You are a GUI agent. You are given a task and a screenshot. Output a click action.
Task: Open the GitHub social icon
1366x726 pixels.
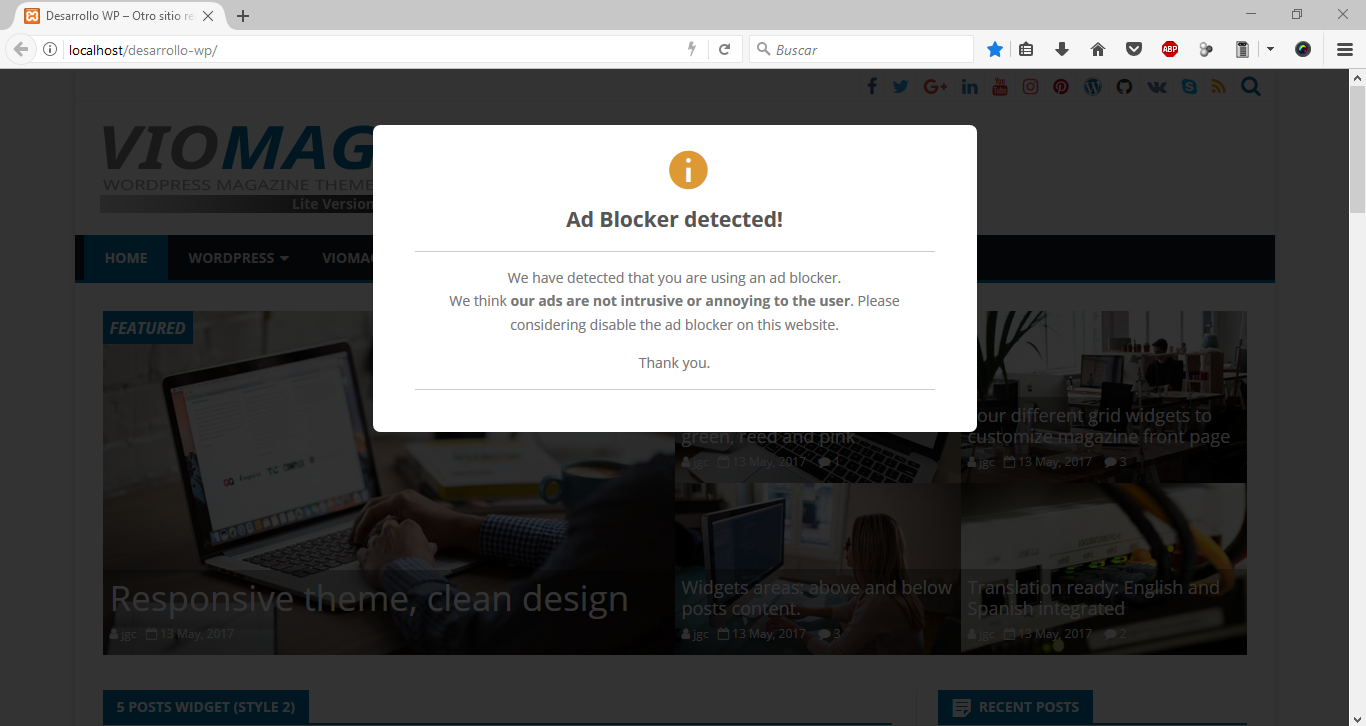coord(1124,87)
